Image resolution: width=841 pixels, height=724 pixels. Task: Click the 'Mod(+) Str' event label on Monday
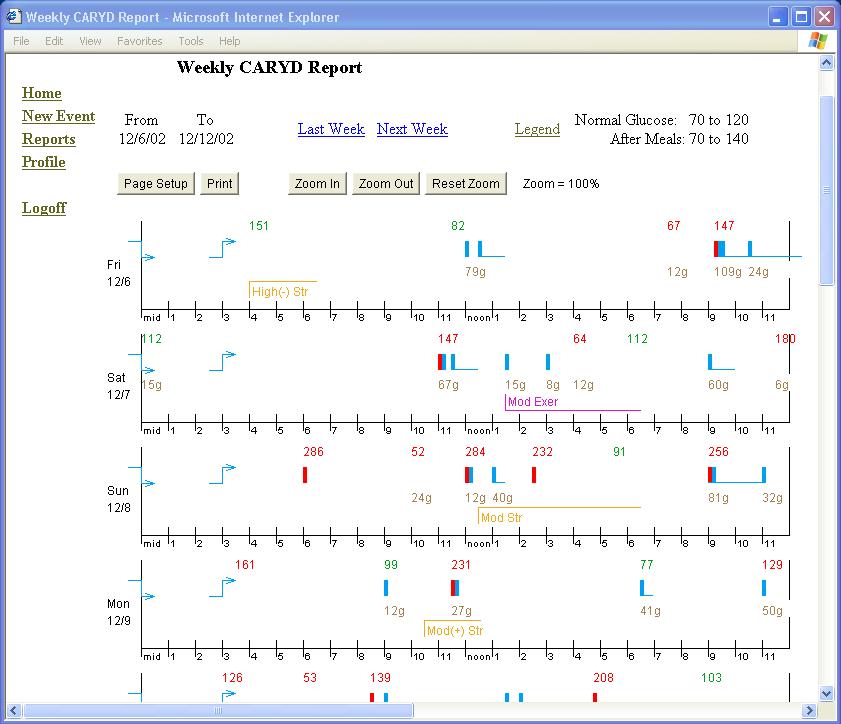455,631
